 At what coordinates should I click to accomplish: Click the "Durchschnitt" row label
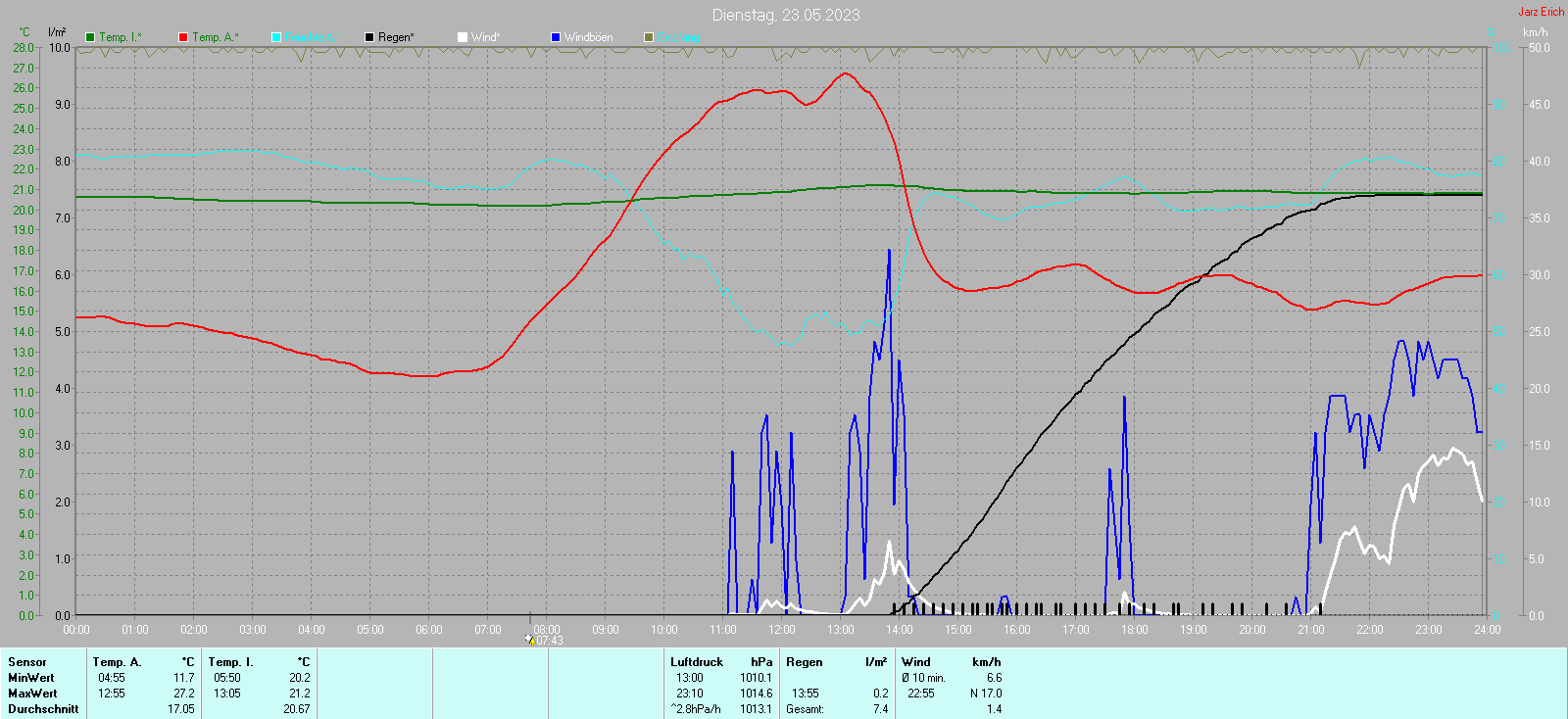pyautogui.click(x=43, y=709)
